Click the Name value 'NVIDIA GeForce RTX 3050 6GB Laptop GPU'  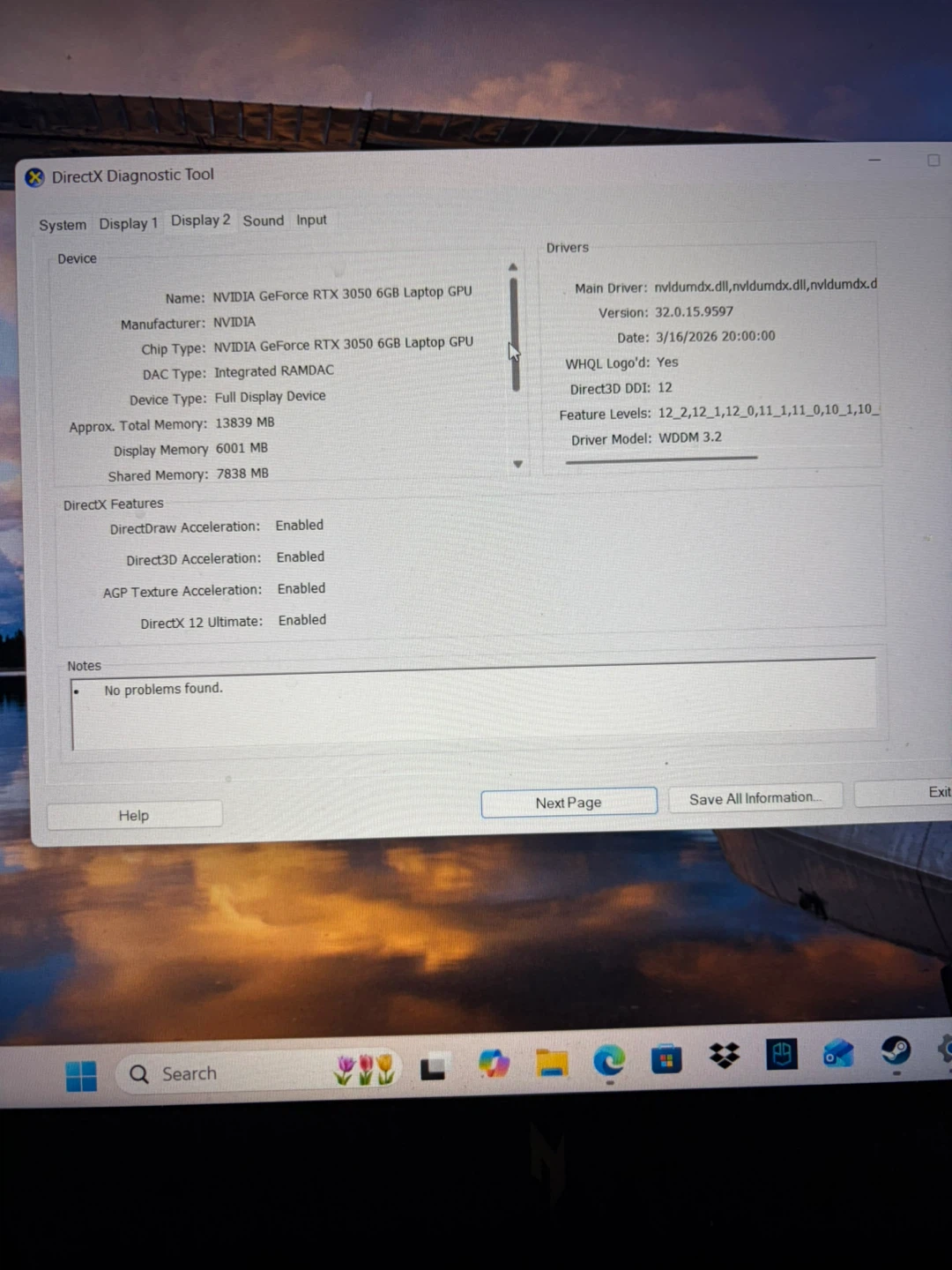click(x=342, y=294)
